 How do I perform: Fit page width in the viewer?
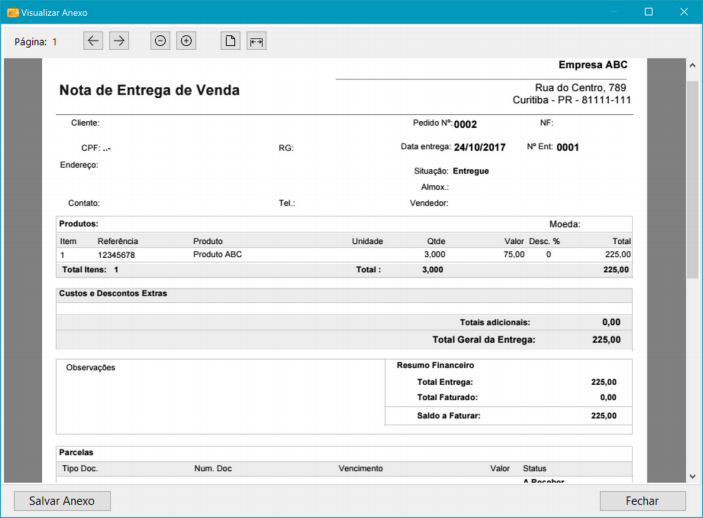point(256,41)
